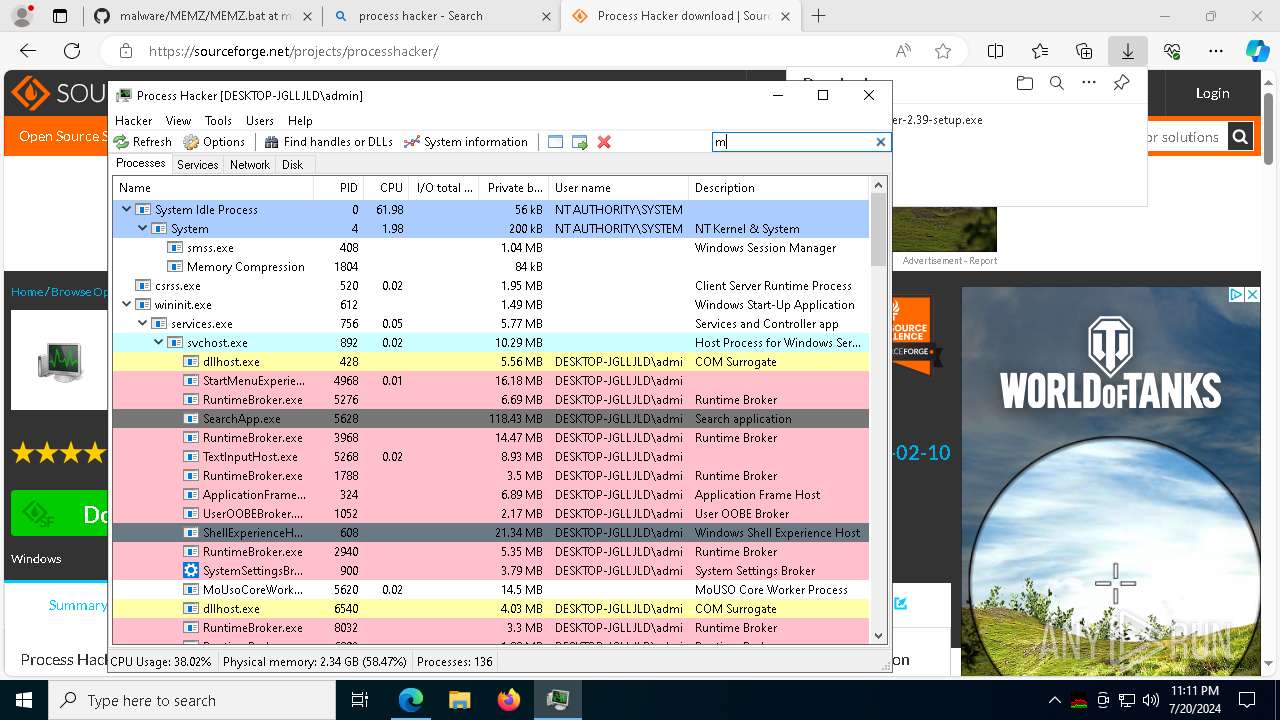Image resolution: width=1280 pixels, height=720 pixels.
Task: Select the csrss.exe process row
Action: pos(491,286)
